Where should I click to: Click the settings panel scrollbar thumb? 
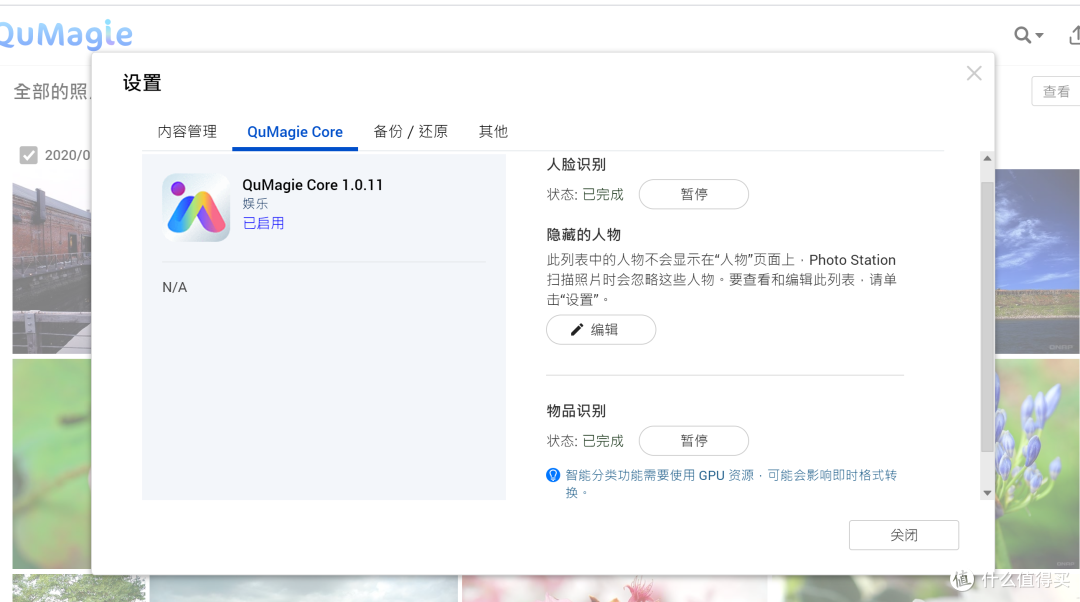(987, 317)
